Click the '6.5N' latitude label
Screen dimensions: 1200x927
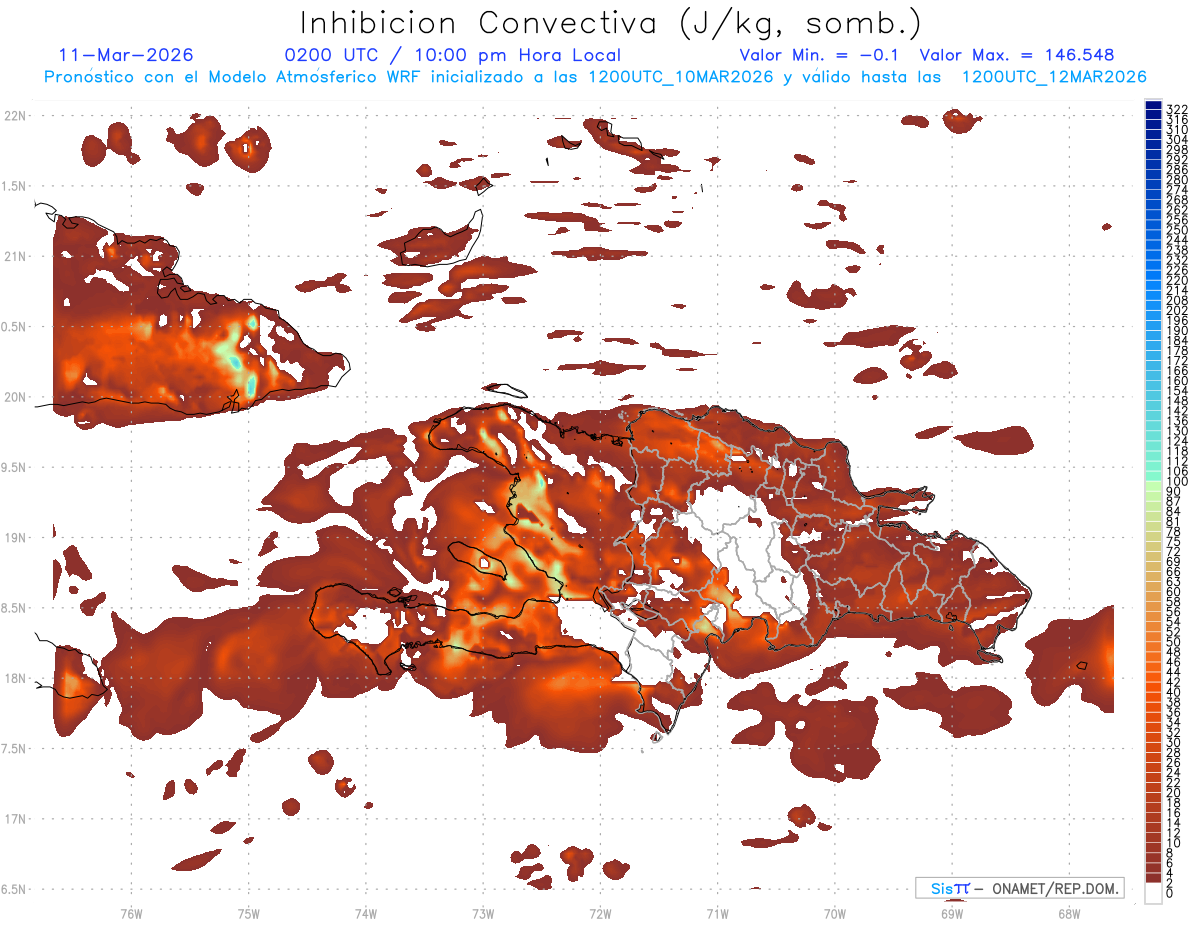15,889
